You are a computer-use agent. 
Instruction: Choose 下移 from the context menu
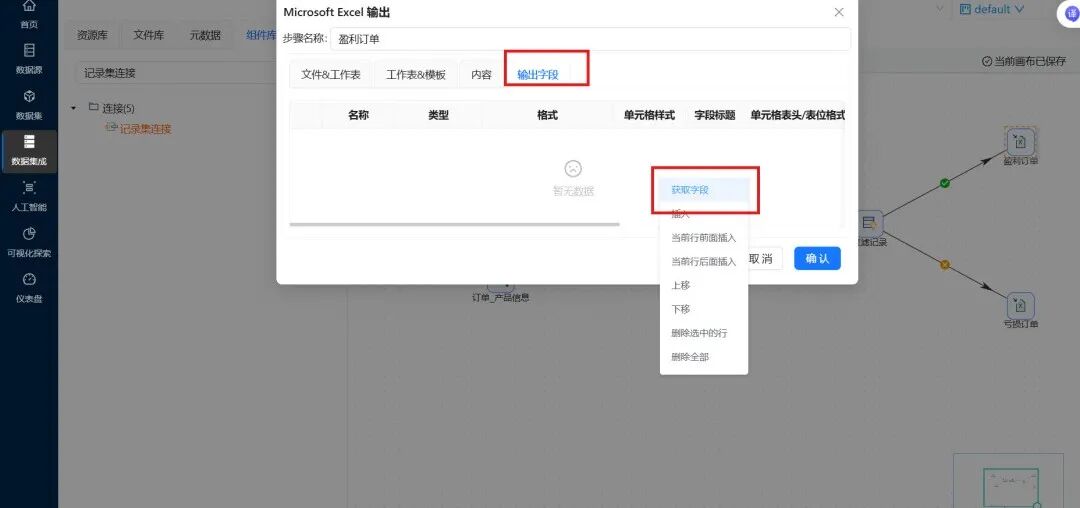704,309
